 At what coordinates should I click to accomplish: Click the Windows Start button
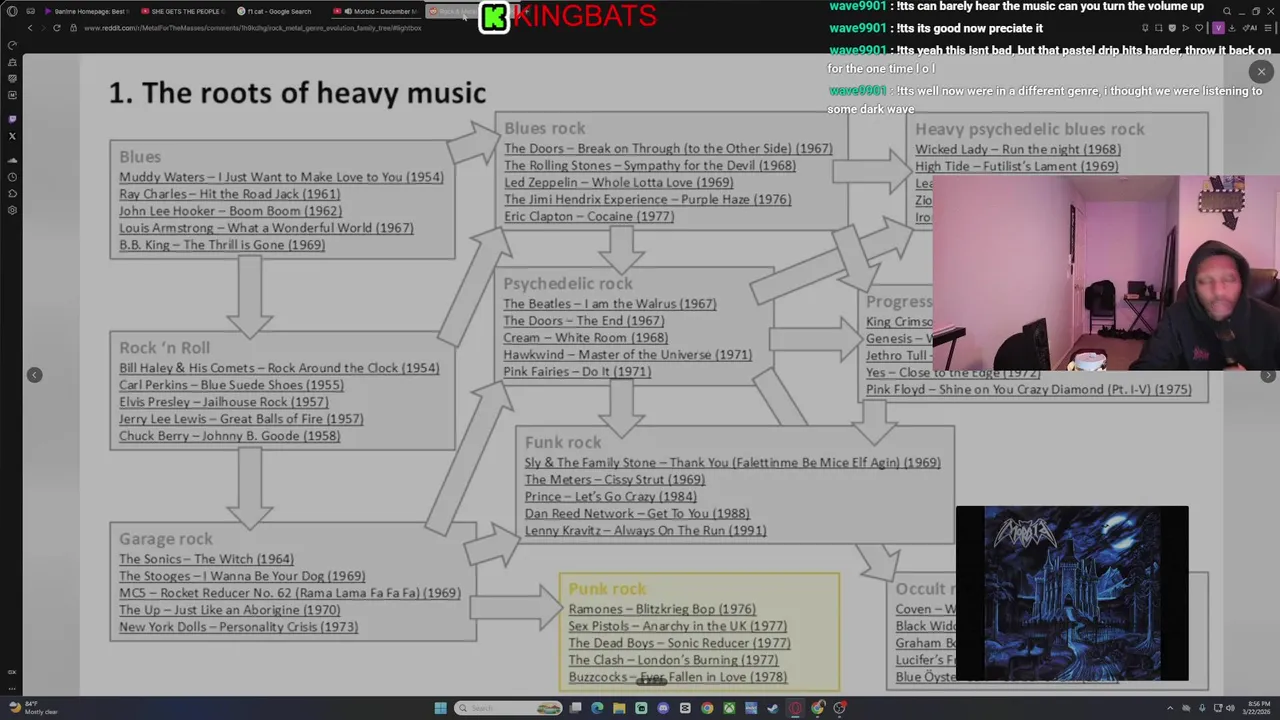pos(441,708)
